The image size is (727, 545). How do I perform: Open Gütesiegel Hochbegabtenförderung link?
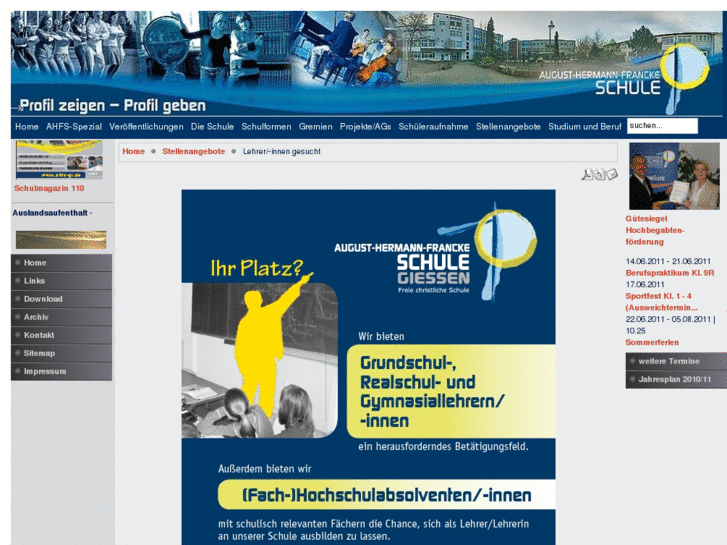point(655,230)
